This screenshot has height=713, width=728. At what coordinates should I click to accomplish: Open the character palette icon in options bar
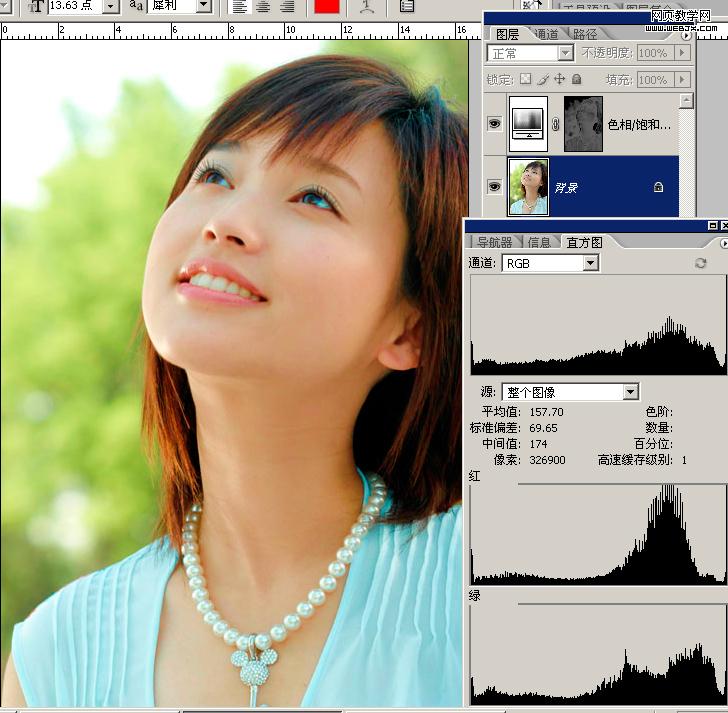coord(407,7)
